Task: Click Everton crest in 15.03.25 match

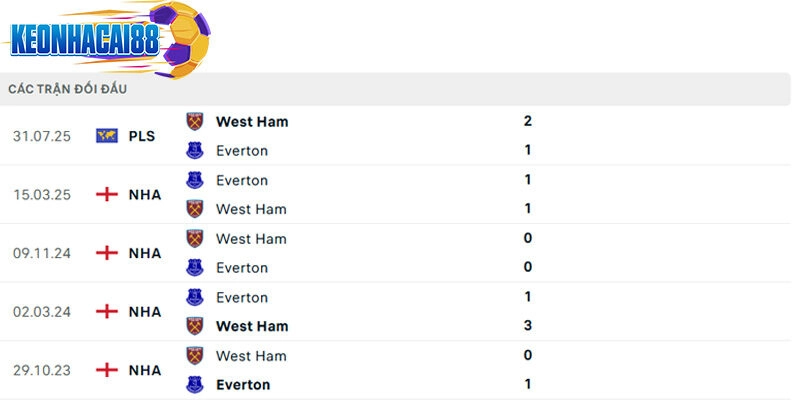Action: tap(195, 180)
